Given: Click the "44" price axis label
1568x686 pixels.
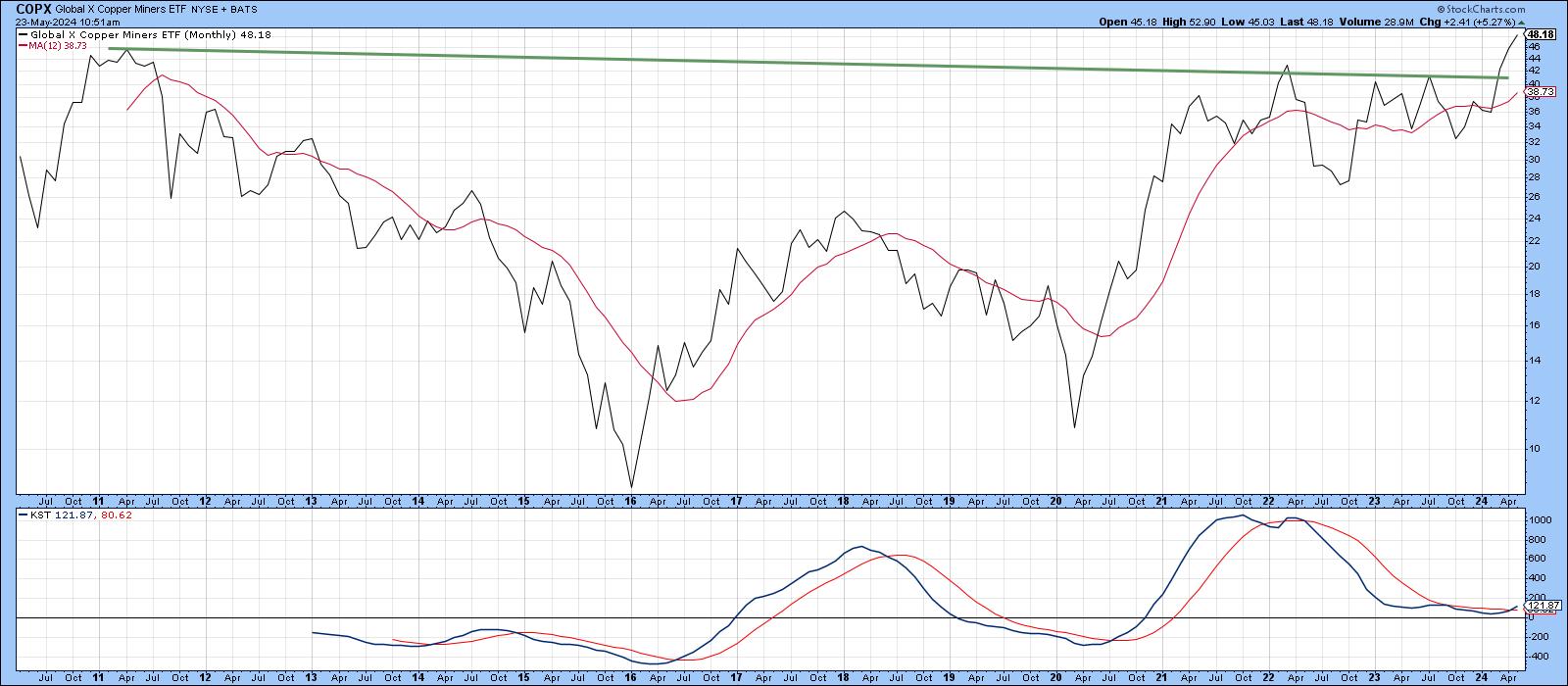Looking at the screenshot, I should [x=1533, y=58].
